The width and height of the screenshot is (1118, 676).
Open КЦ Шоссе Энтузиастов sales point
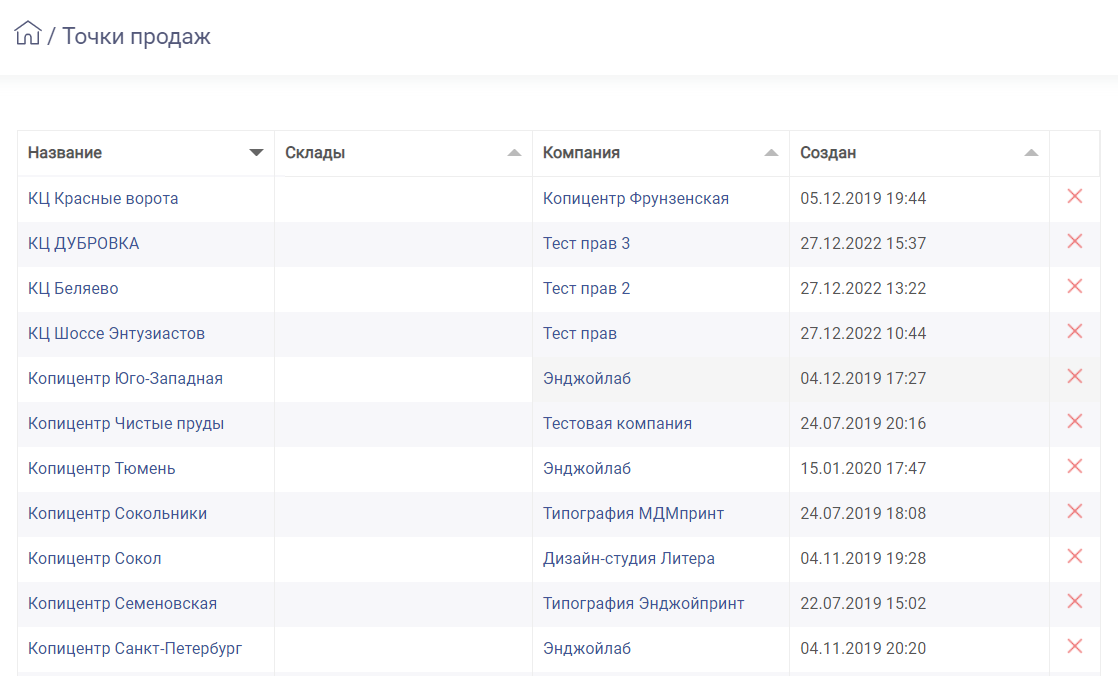116,333
